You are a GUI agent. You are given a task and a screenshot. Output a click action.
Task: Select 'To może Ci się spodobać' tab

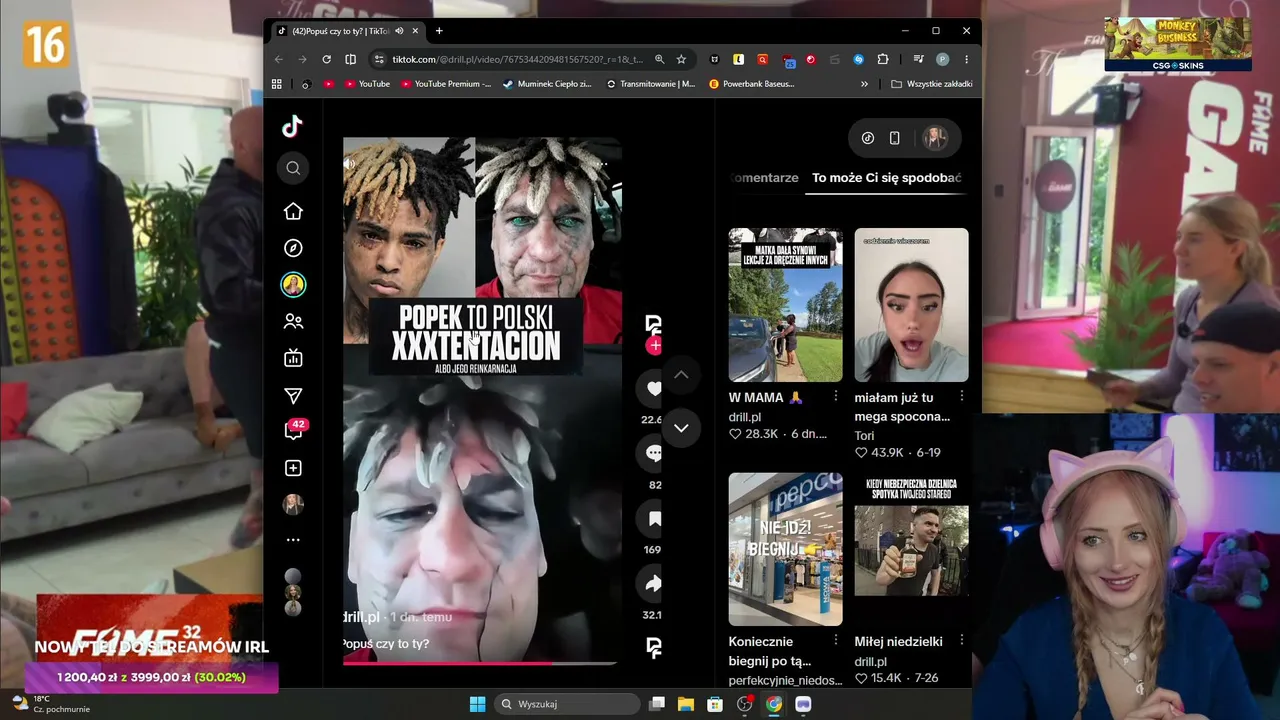click(887, 178)
